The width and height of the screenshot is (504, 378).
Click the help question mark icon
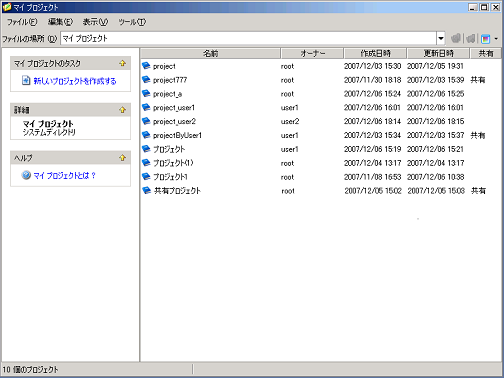pos(26,175)
